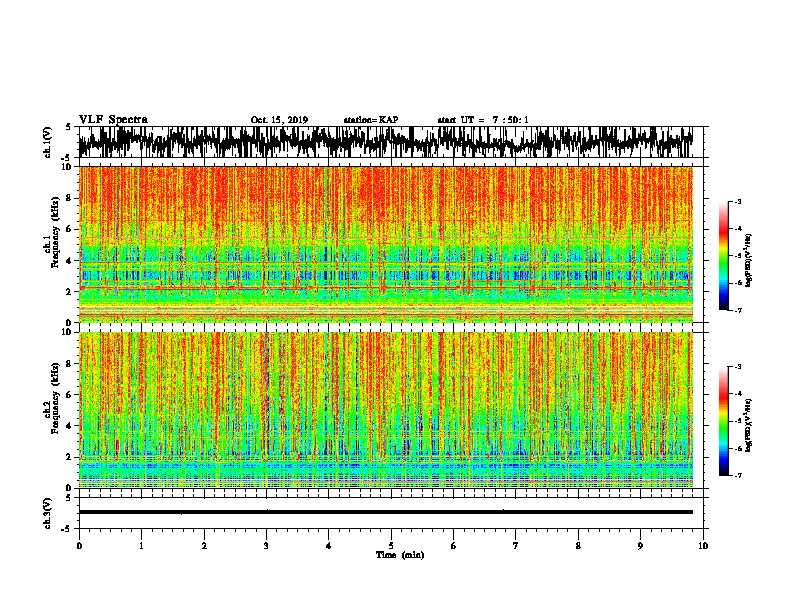Click the "8" kHz tick of ch.2 spectrogram
The image size is (792, 612).
pyautogui.click(x=69, y=364)
